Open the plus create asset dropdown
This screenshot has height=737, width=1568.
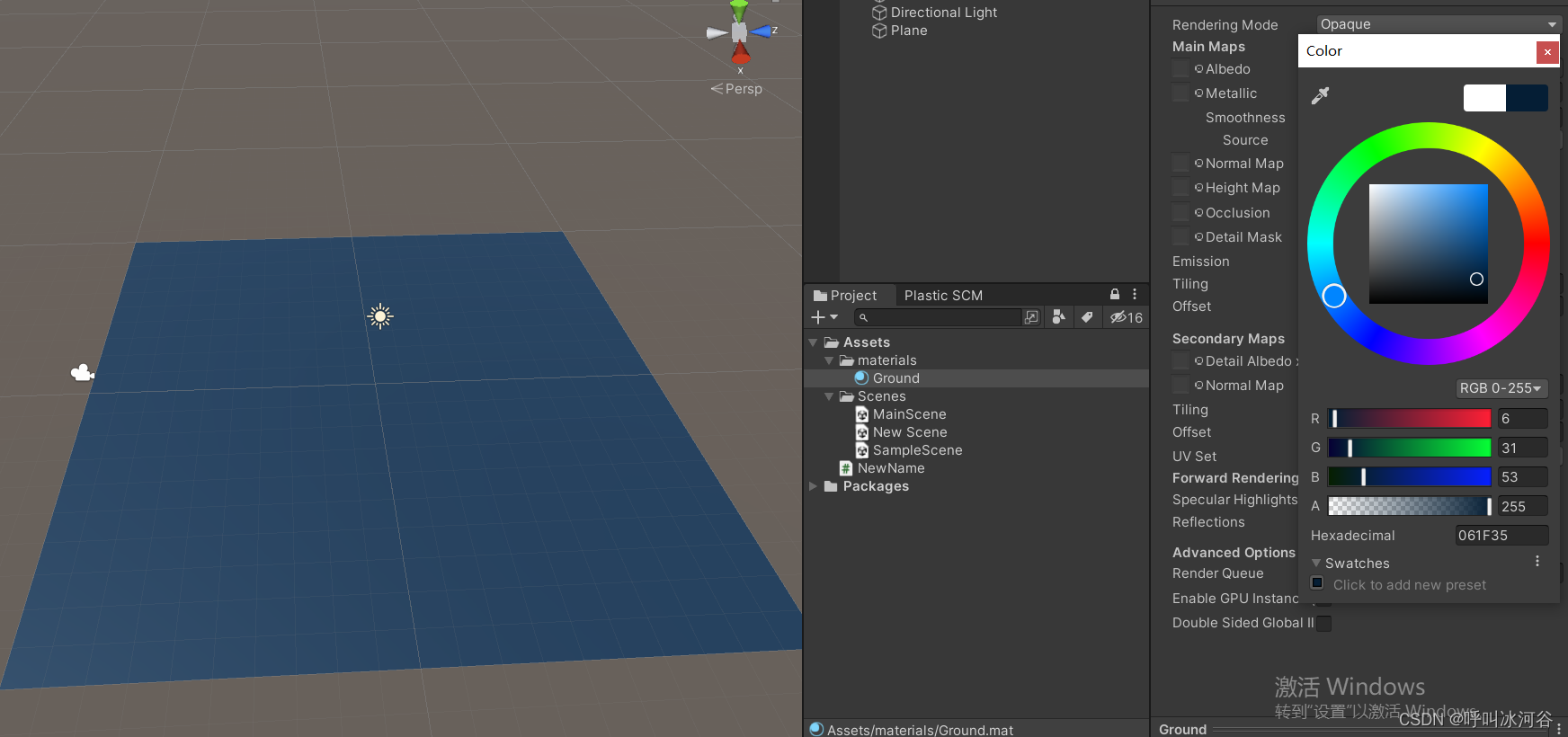pyautogui.click(x=824, y=317)
